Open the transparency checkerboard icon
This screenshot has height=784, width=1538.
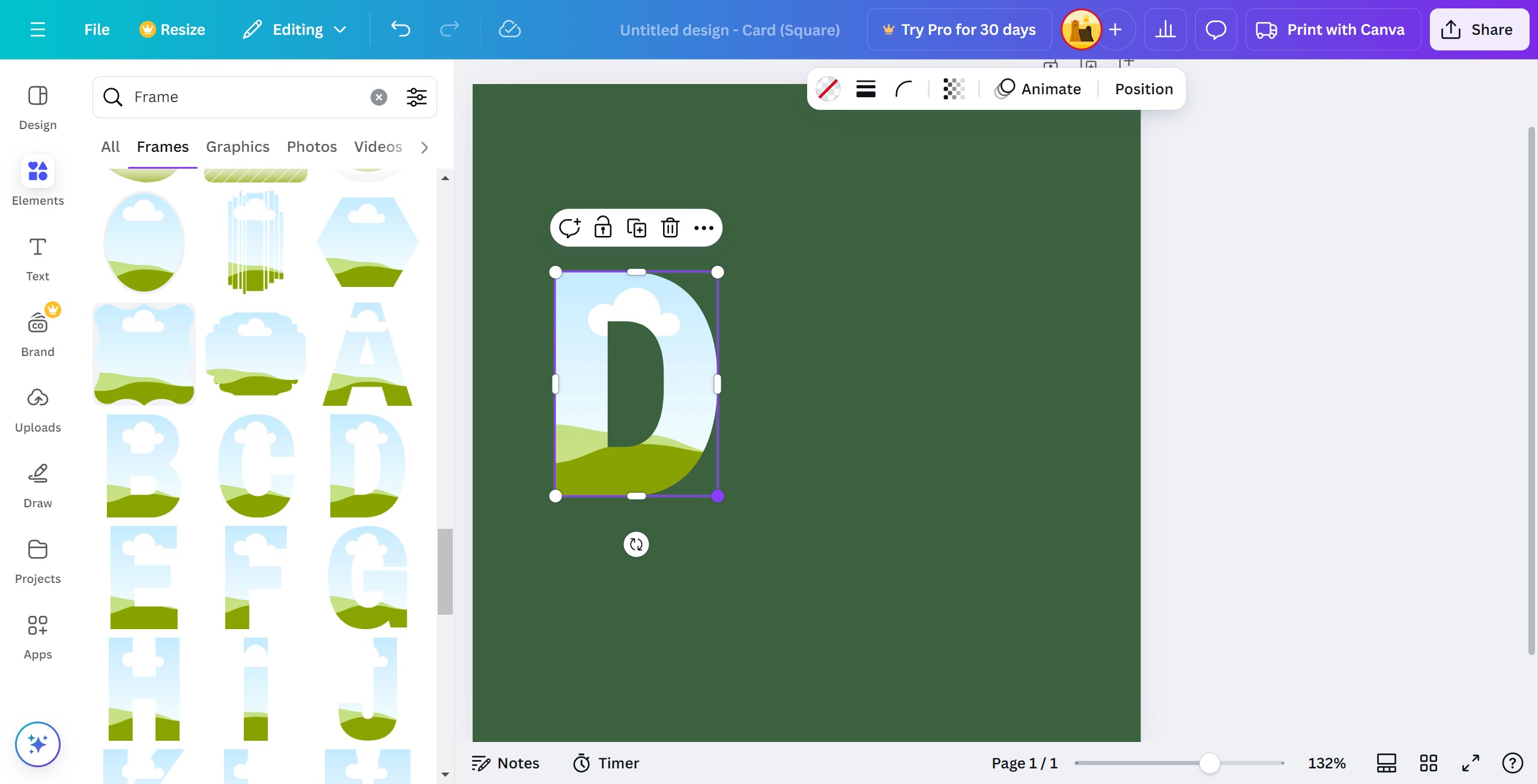click(953, 89)
